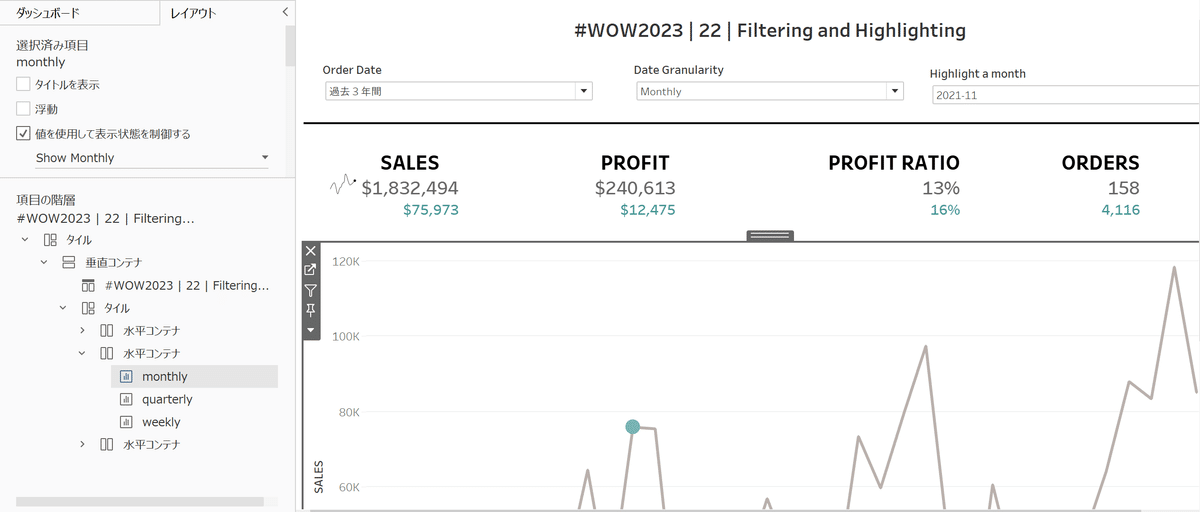Expand the 水平コンテナ node just below nested タイル
1200x512 pixels.
(82, 330)
